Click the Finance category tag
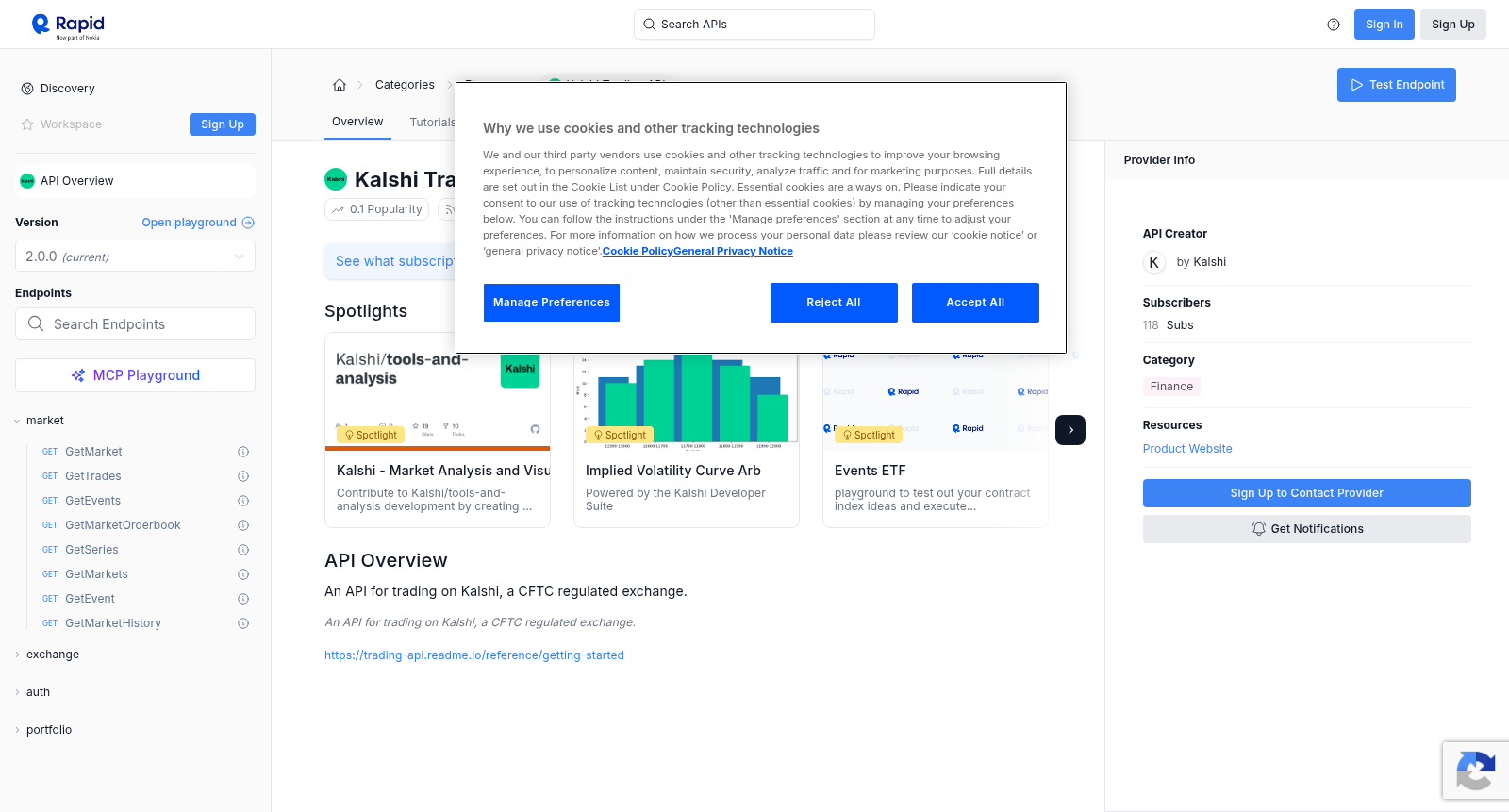The height and width of the screenshot is (812, 1509). tap(1171, 387)
